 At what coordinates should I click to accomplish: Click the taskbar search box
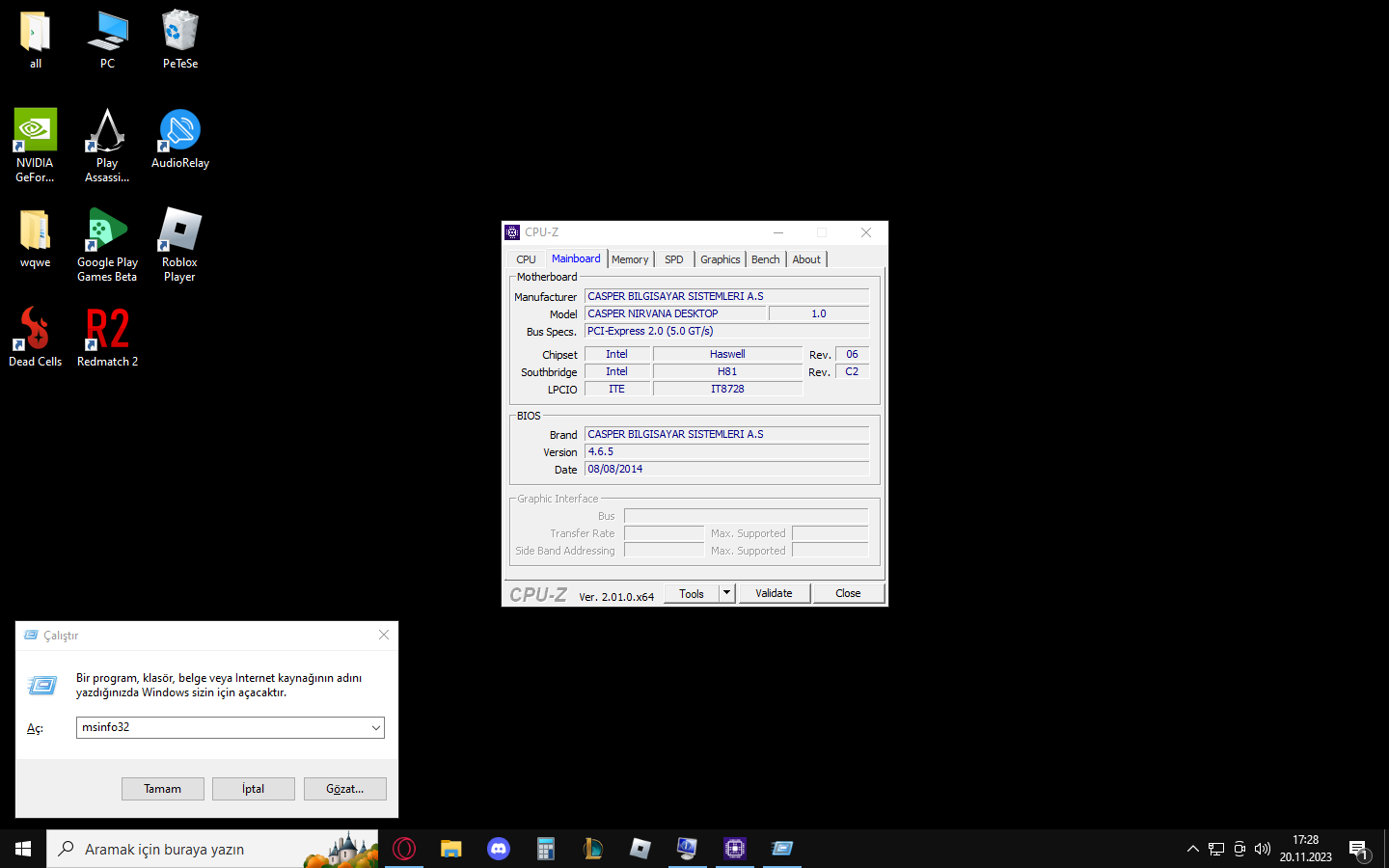point(212,849)
